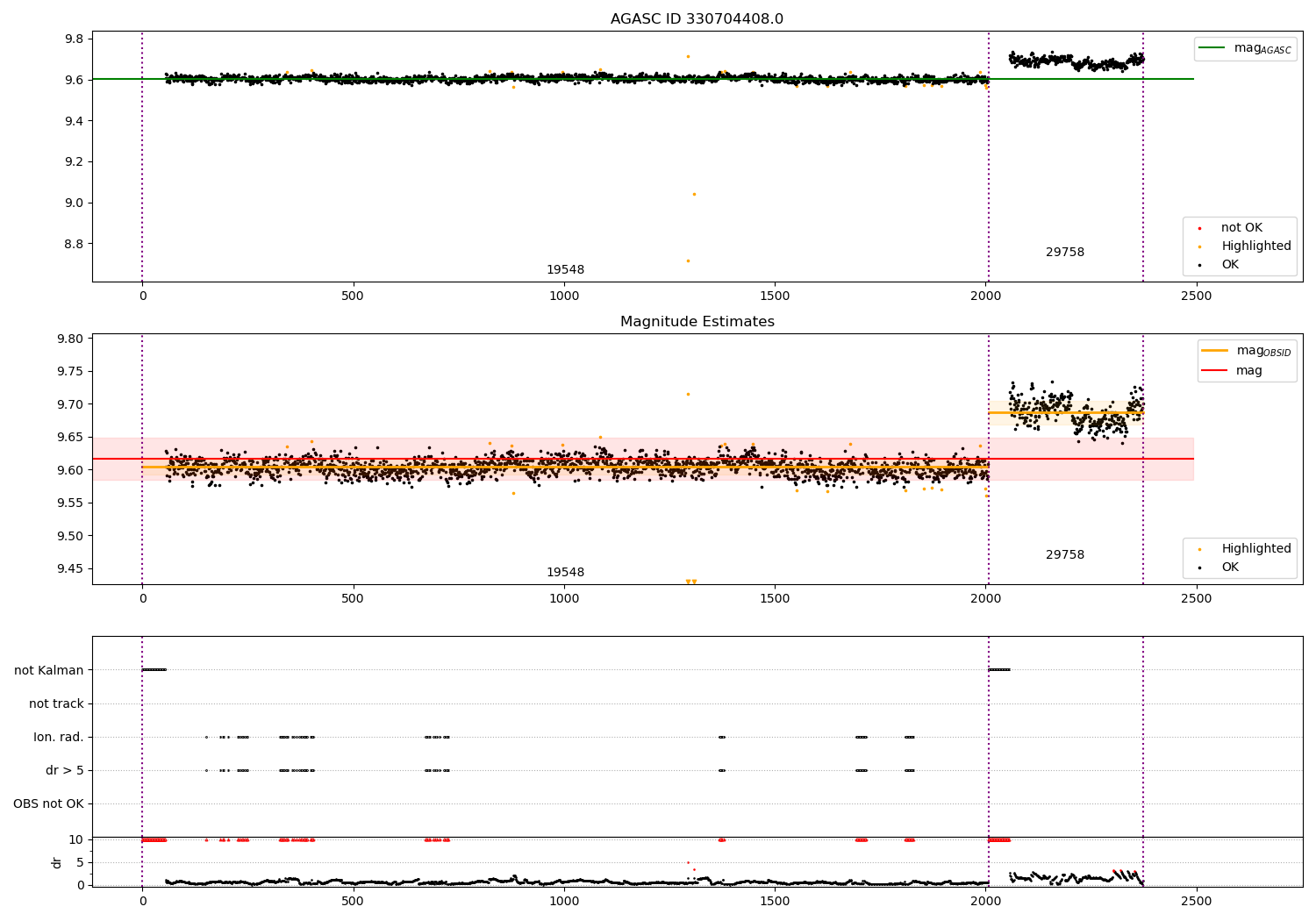Click orange outlier point near 9.04 in top plot
1316x921 pixels.
[x=694, y=194]
